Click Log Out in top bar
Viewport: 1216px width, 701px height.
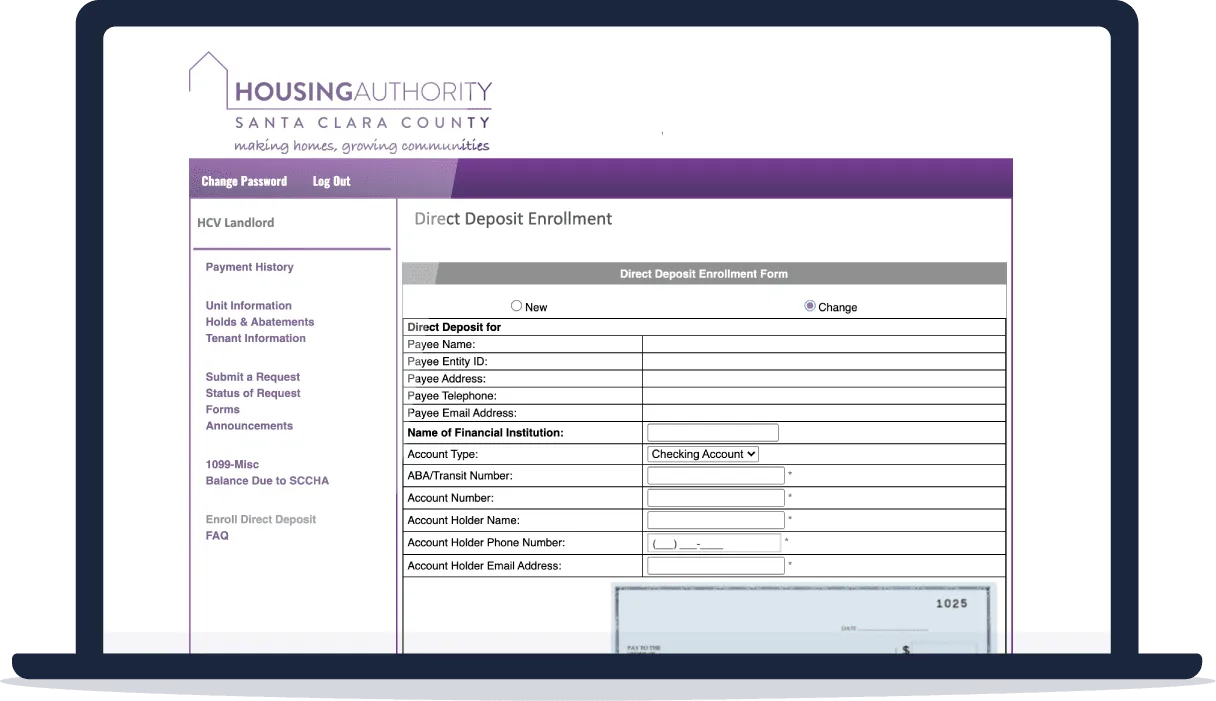(x=331, y=181)
